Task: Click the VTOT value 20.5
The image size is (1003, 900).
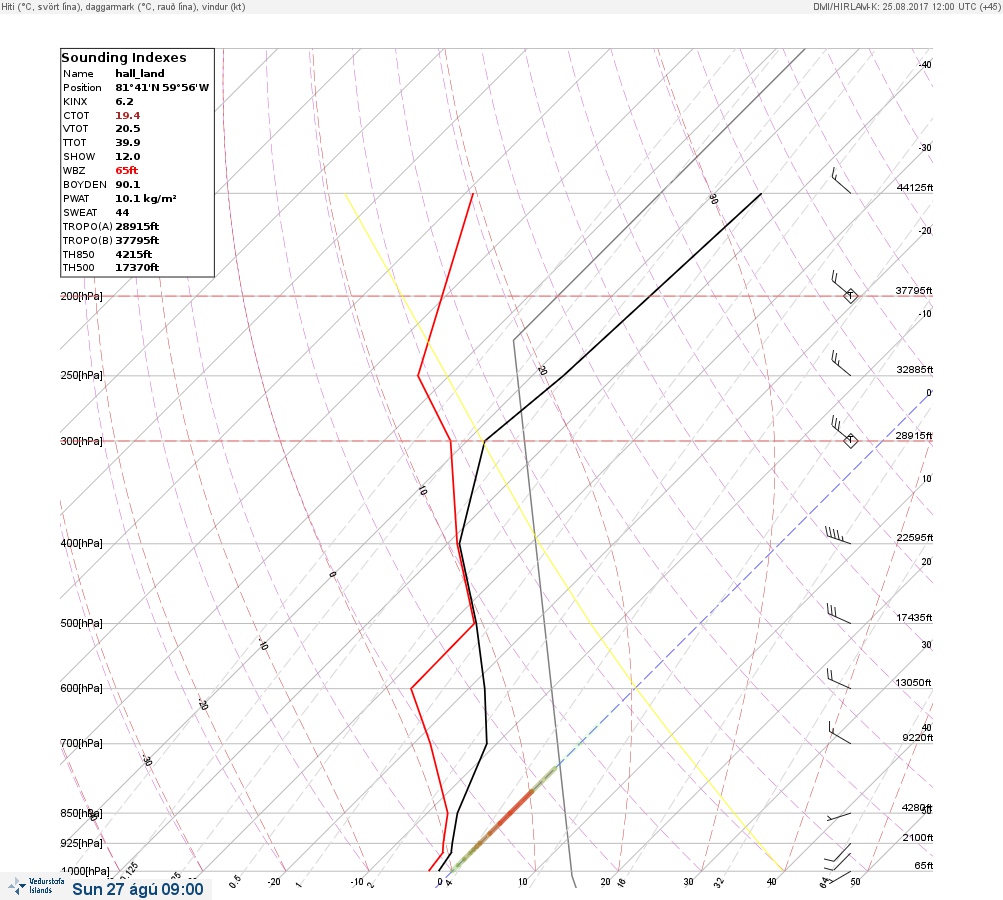Action: pos(127,129)
